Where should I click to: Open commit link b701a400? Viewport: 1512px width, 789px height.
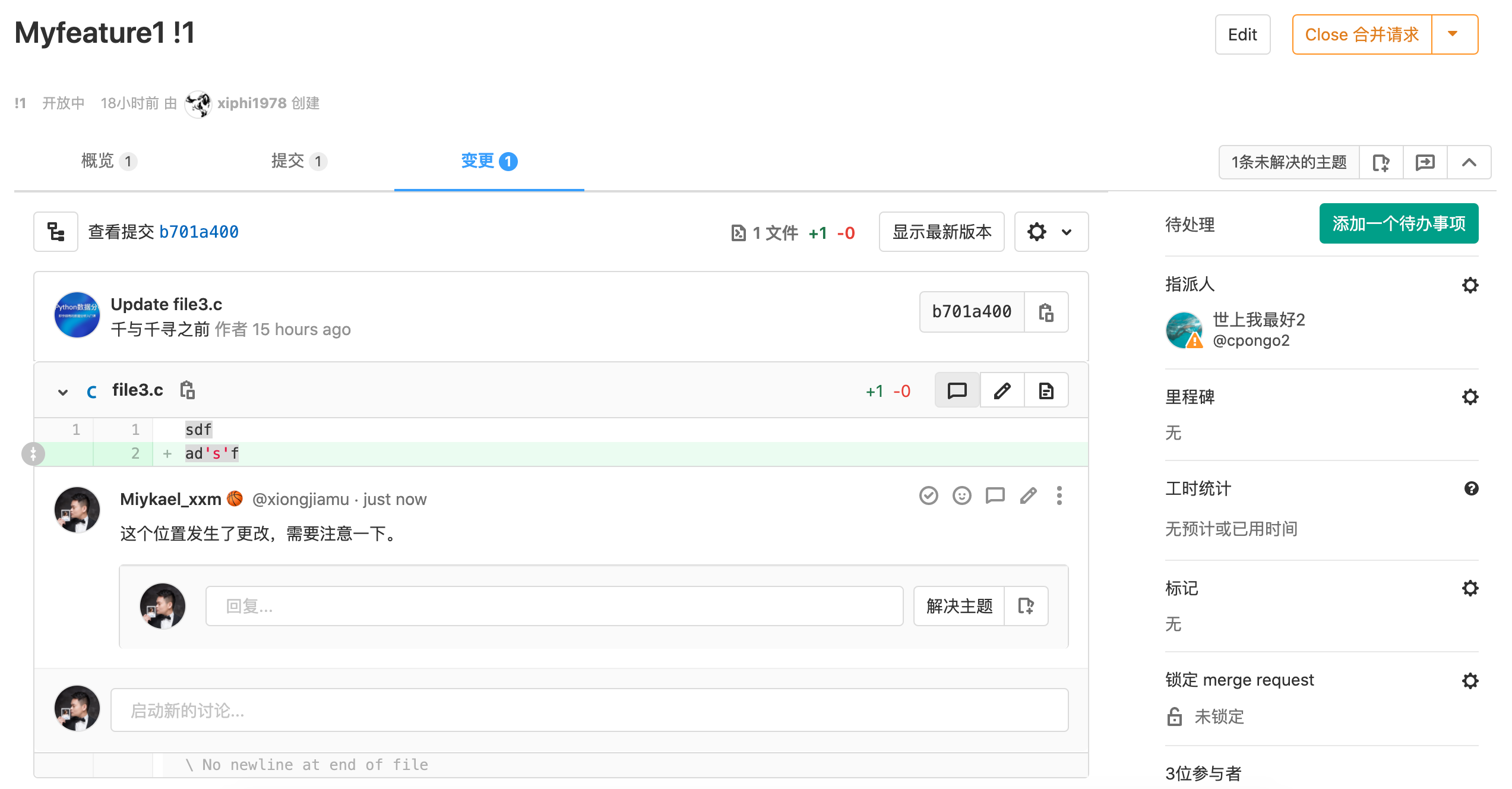tap(199, 232)
